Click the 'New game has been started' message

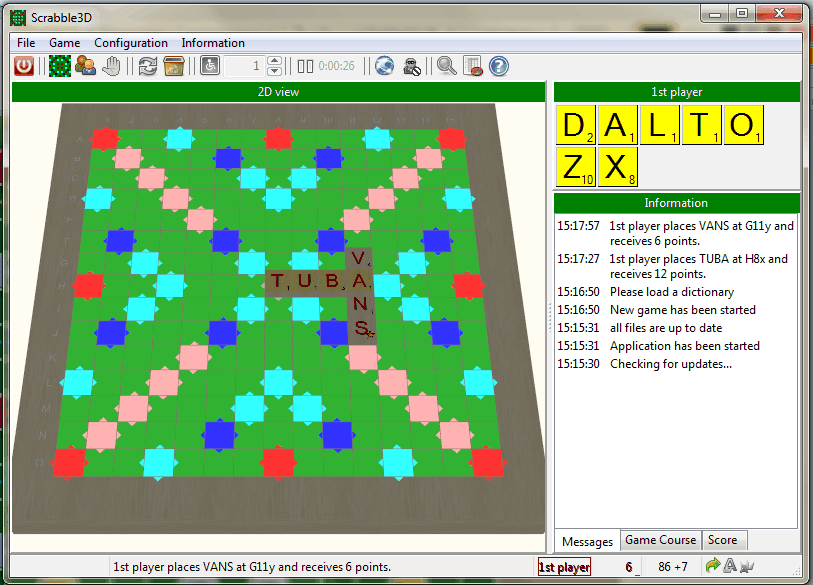click(682, 310)
